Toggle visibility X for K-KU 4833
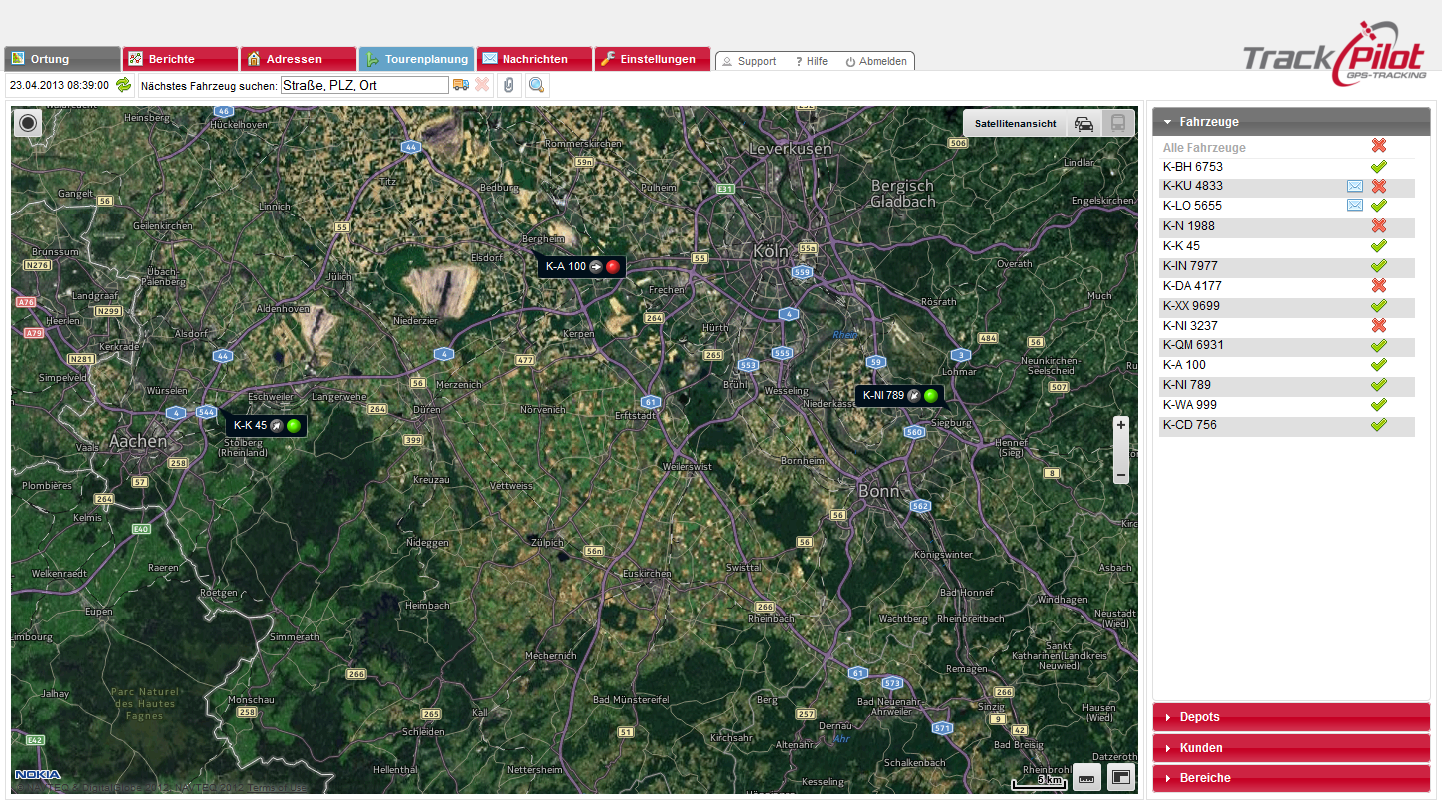Image resolution: width=1442 pixels, height=804 pixels. click(1379, 186)
